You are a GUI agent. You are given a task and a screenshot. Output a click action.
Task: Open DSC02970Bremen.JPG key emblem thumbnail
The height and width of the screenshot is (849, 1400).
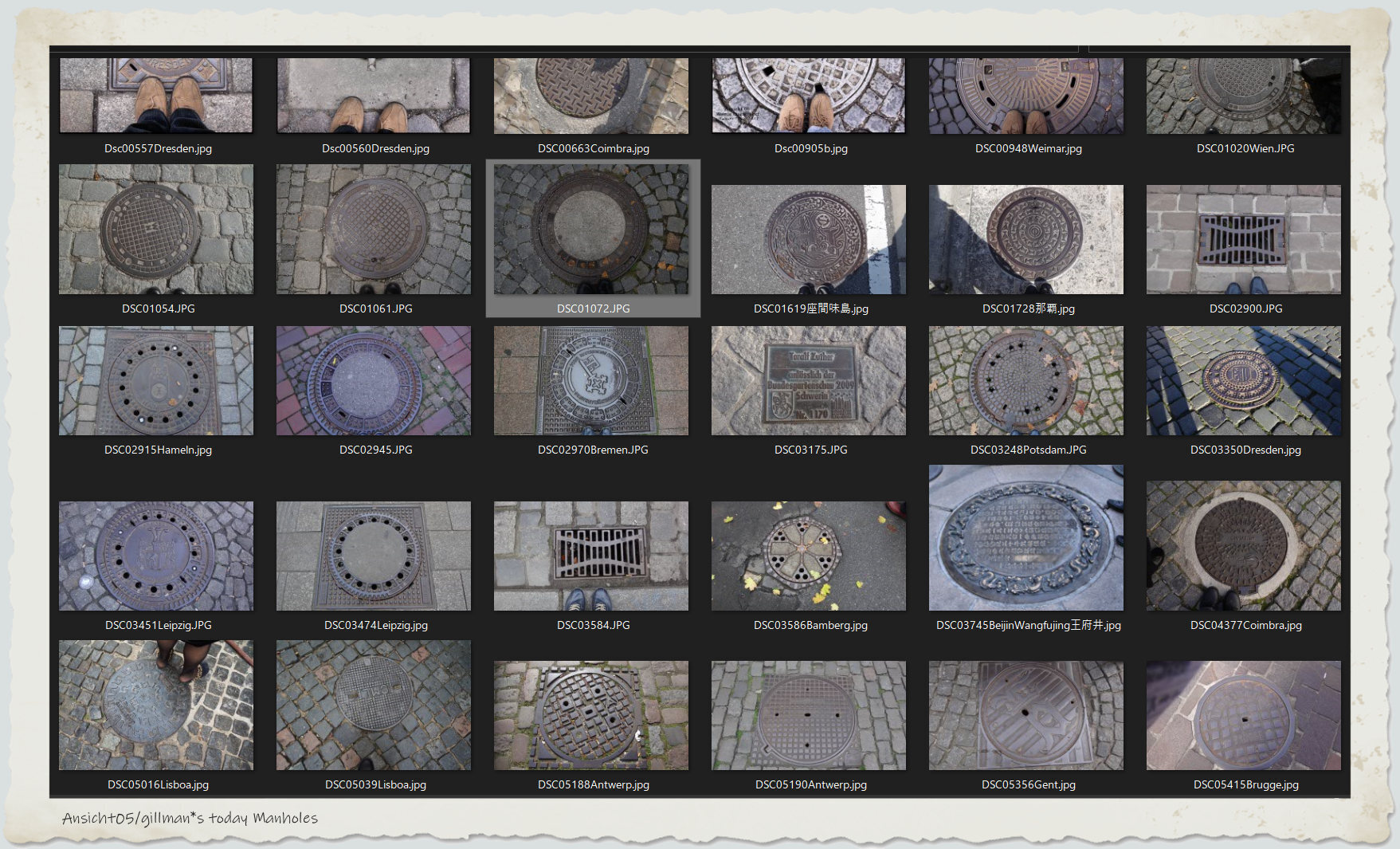591,381
